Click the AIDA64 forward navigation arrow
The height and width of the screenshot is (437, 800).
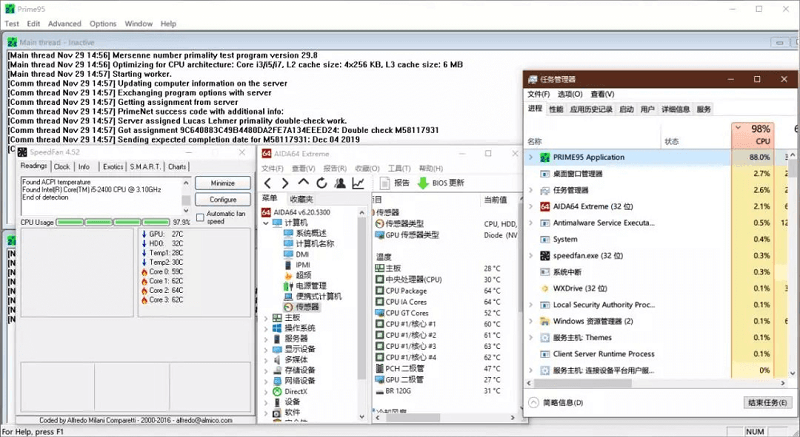pos(285,183)
